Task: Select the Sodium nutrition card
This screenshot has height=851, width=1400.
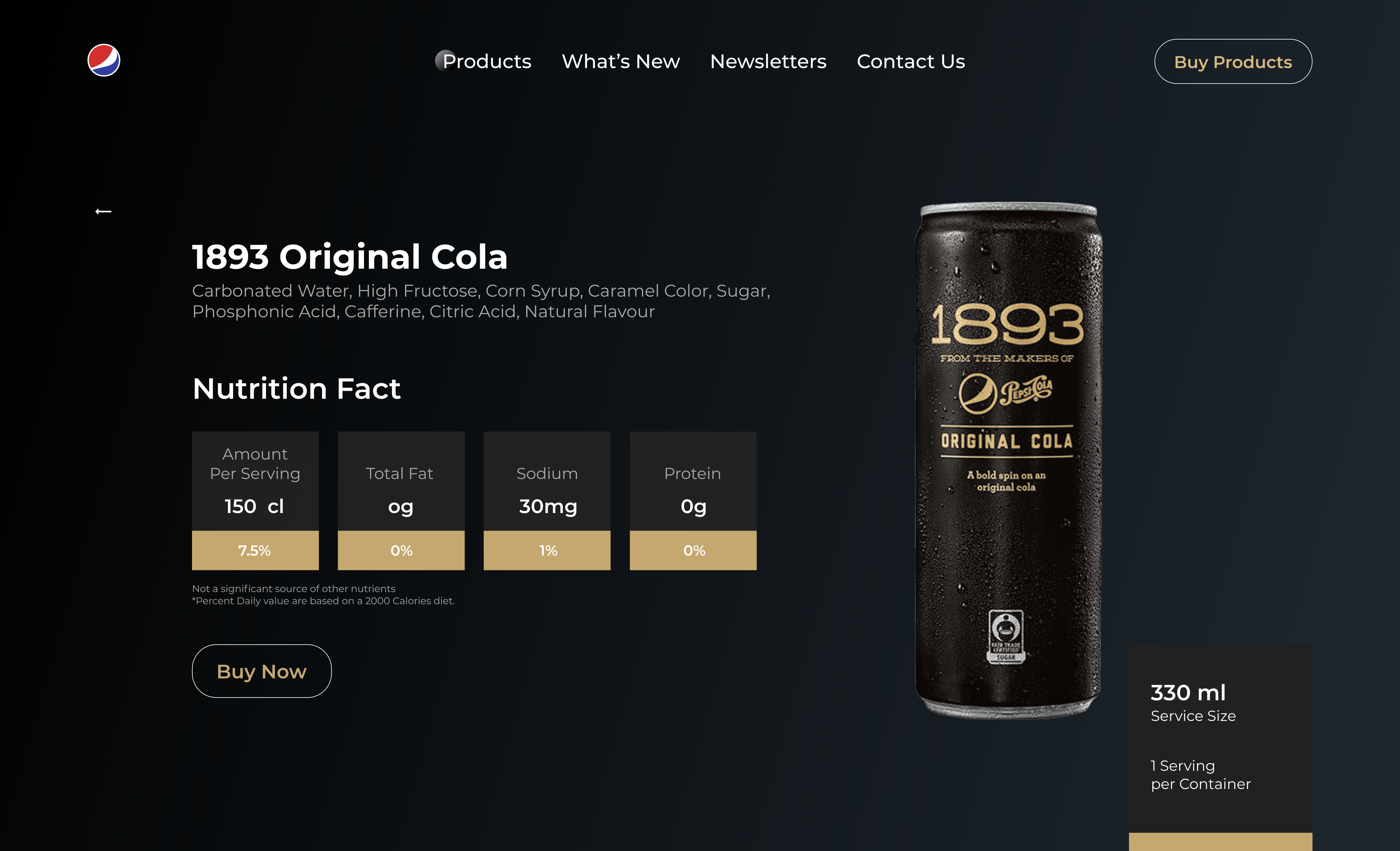Action: pyautogui.click(x=547, y=501)
